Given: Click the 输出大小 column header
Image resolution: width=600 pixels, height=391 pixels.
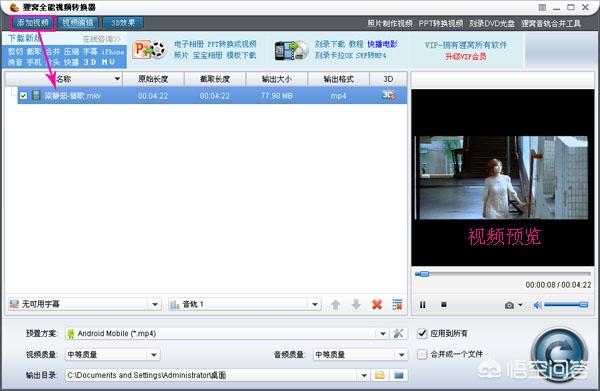Looking at the screenshot, I should point(277,79).
